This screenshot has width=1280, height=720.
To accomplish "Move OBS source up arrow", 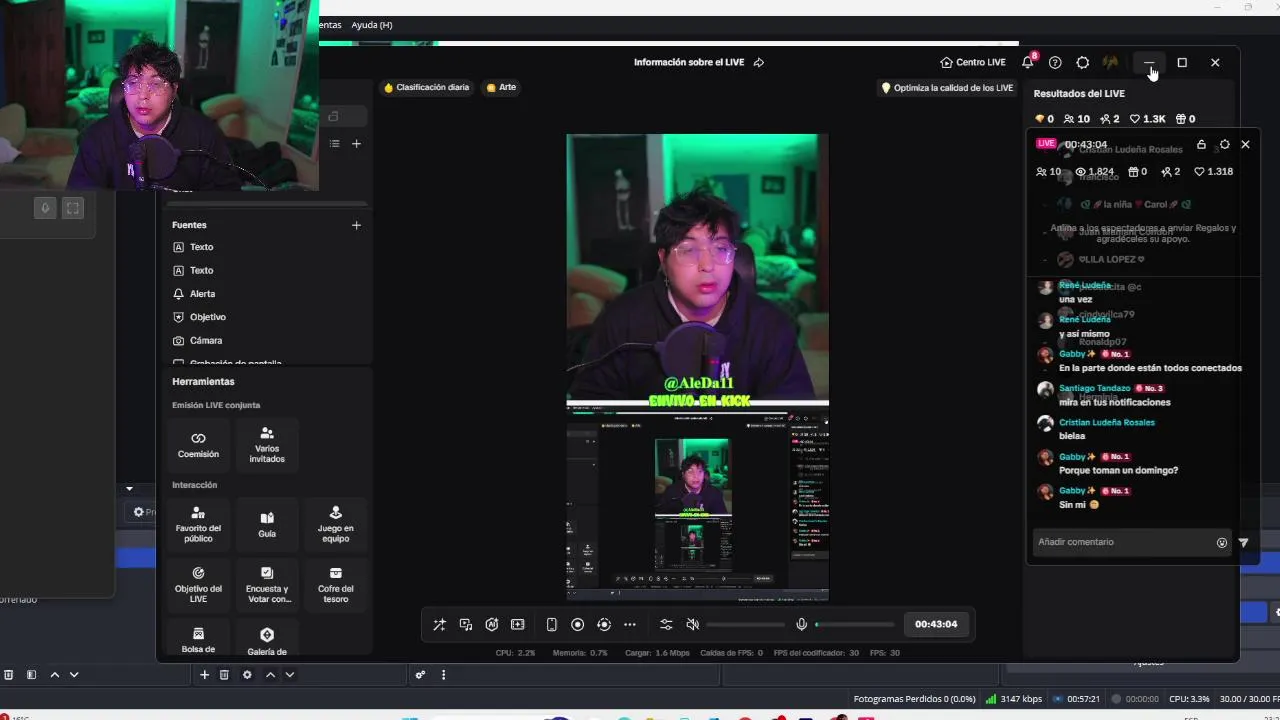I will (x=270, y=675).
